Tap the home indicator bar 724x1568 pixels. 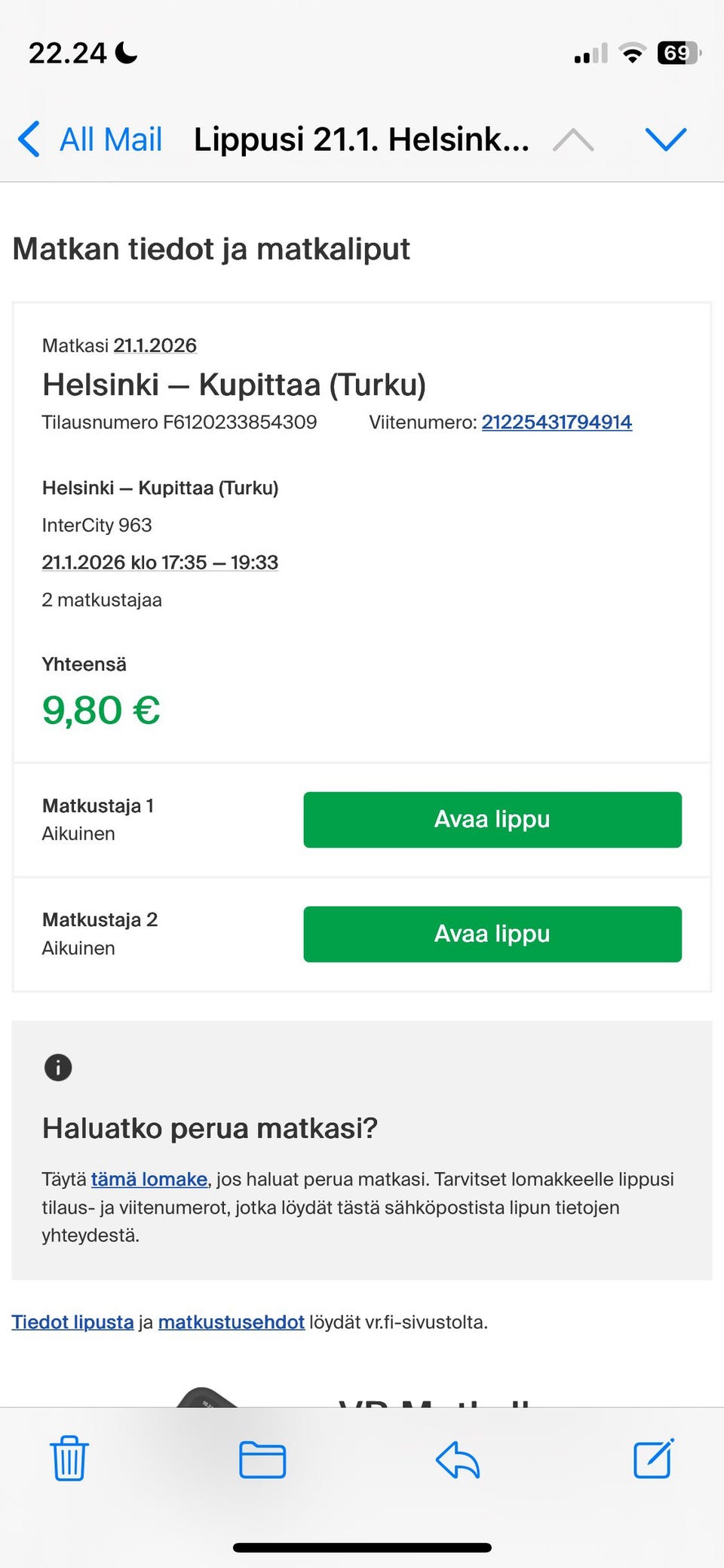click(x=362, y=1548)
